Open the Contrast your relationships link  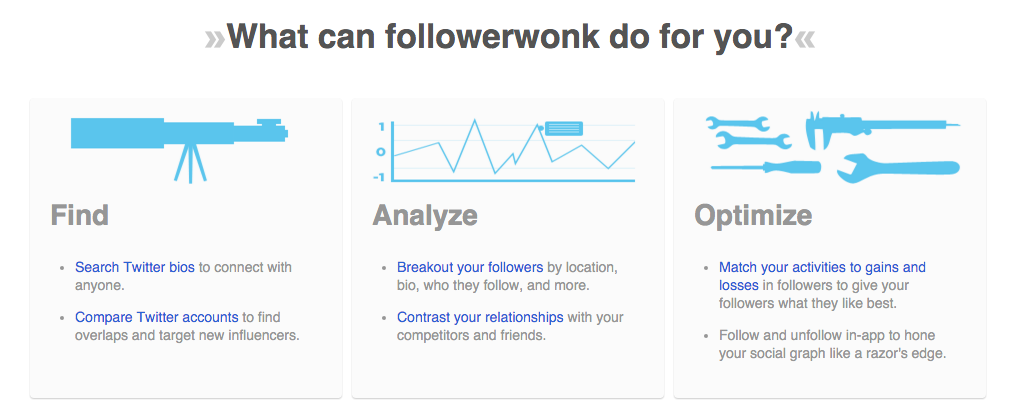tap(480, 317)
